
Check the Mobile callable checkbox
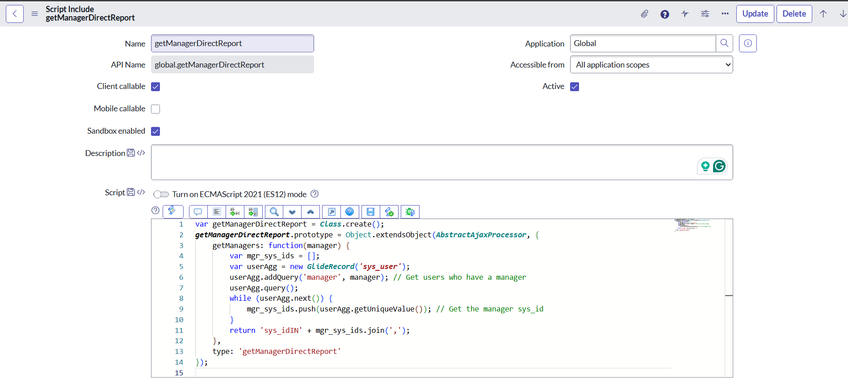click(x=155, y=109)
